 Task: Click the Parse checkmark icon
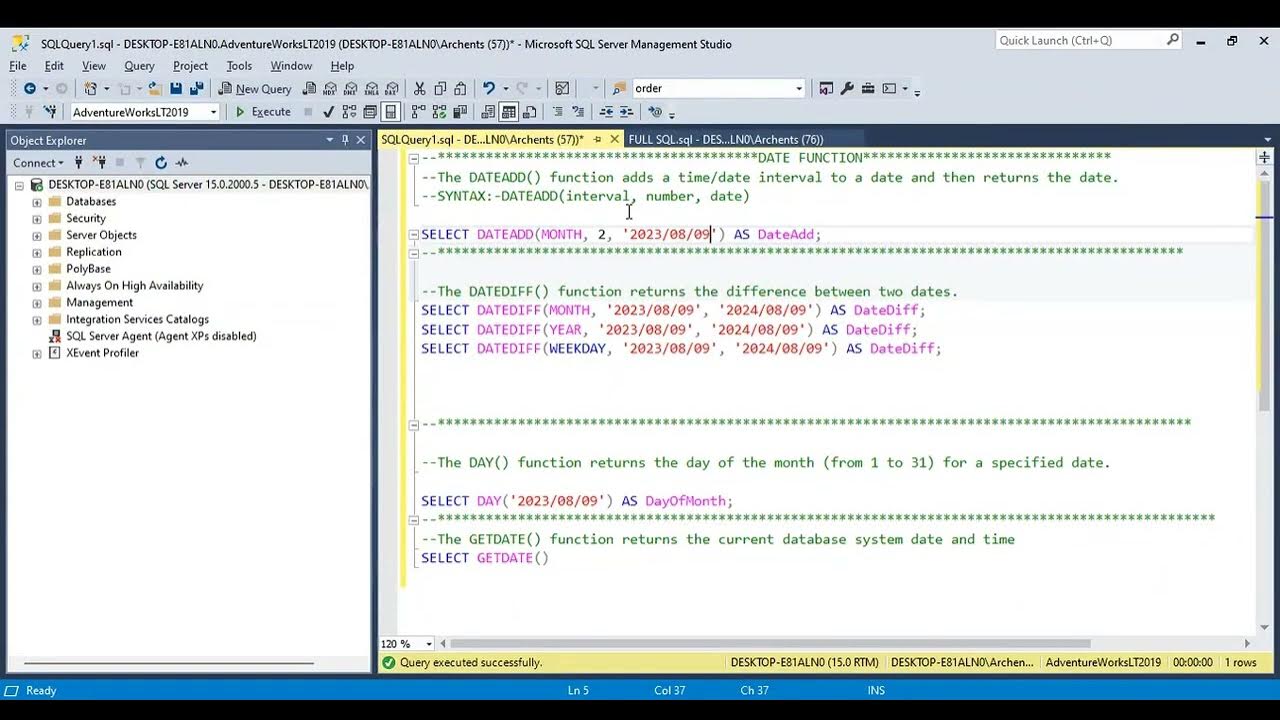click(328, 112)
